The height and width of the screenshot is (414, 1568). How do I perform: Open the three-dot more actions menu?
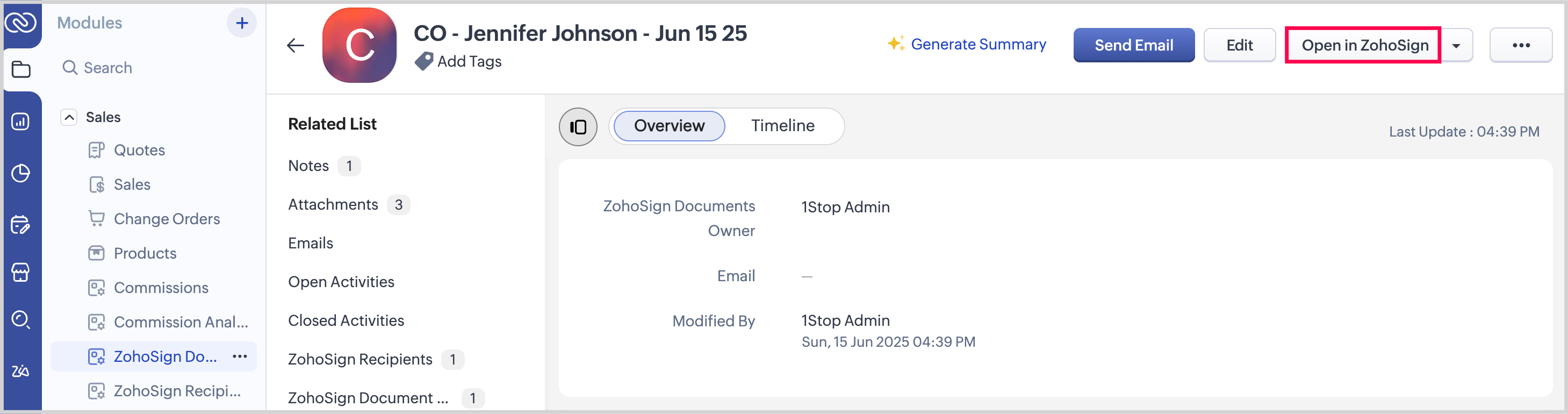tap(1521, 46)
